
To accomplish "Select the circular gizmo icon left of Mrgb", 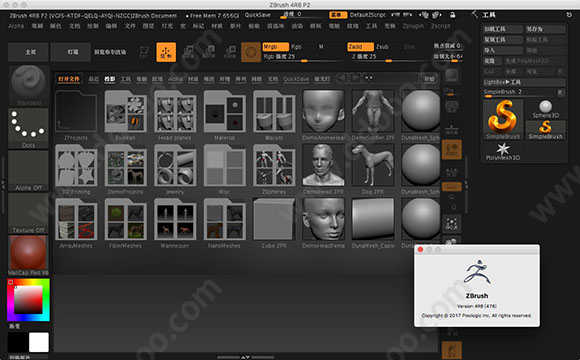I will (x=251, y=52).
